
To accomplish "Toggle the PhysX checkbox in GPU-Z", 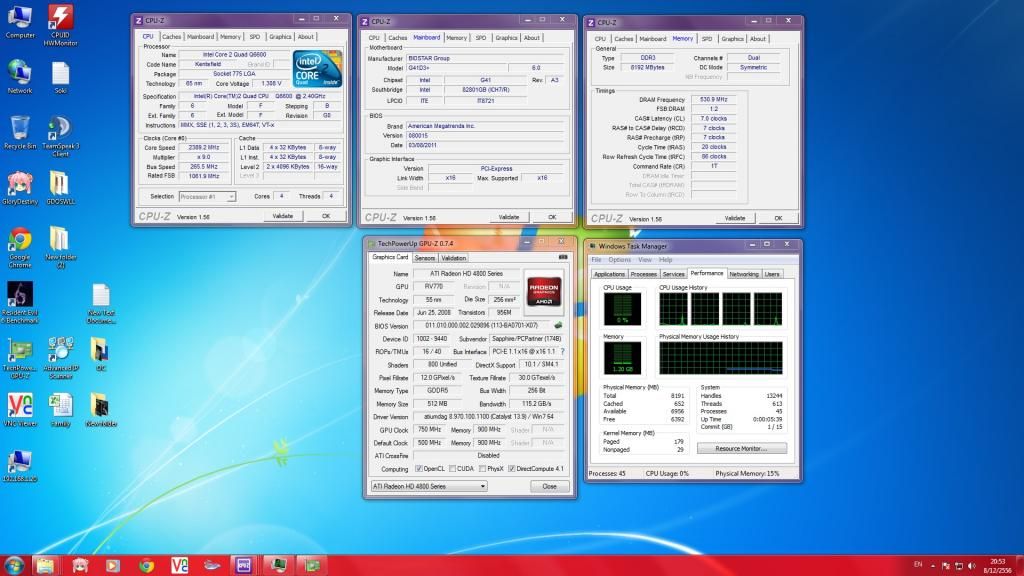I will (x=482, y=468).
